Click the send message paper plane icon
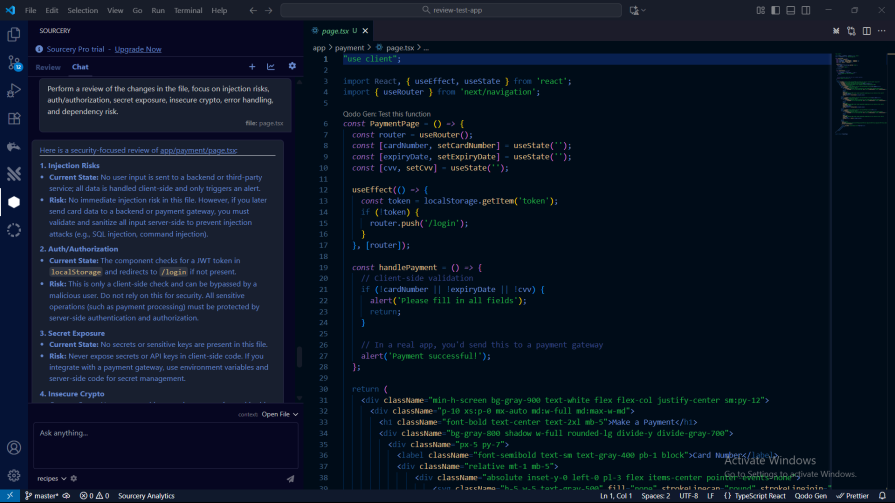 pos(290,479)
